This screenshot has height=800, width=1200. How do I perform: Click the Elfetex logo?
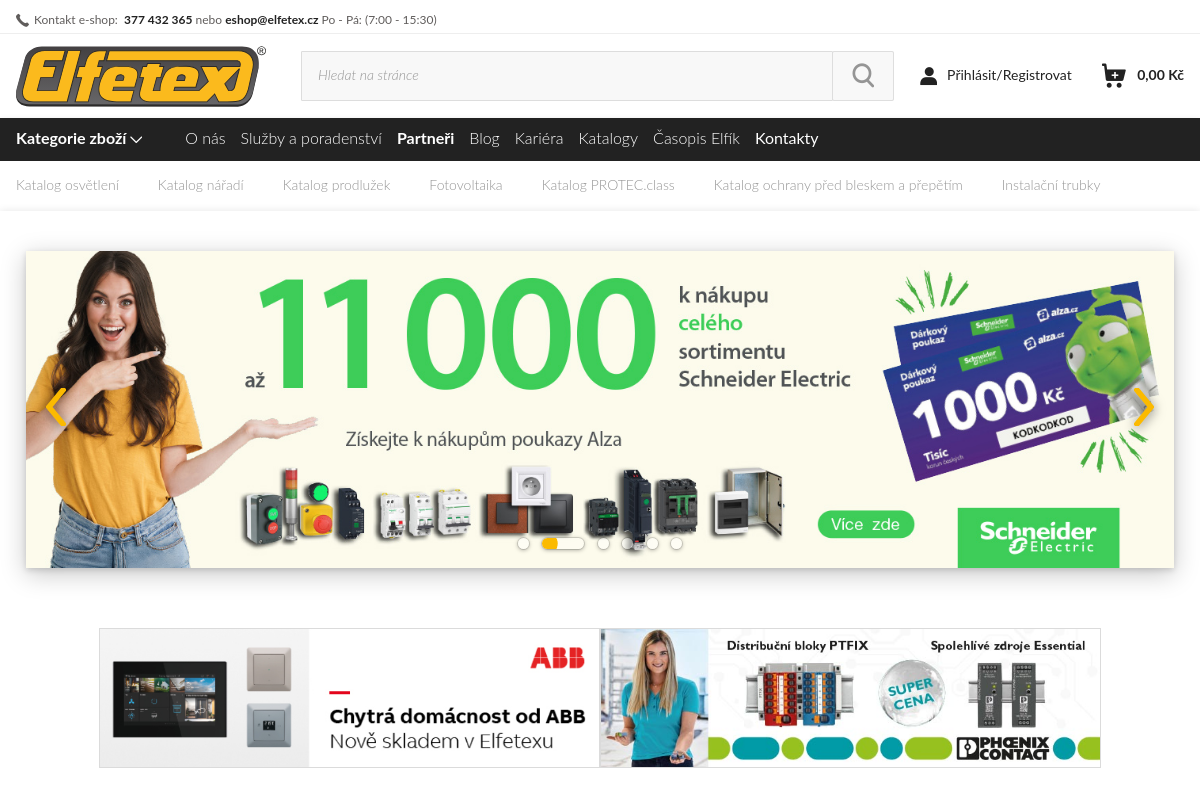coord(139,76)
